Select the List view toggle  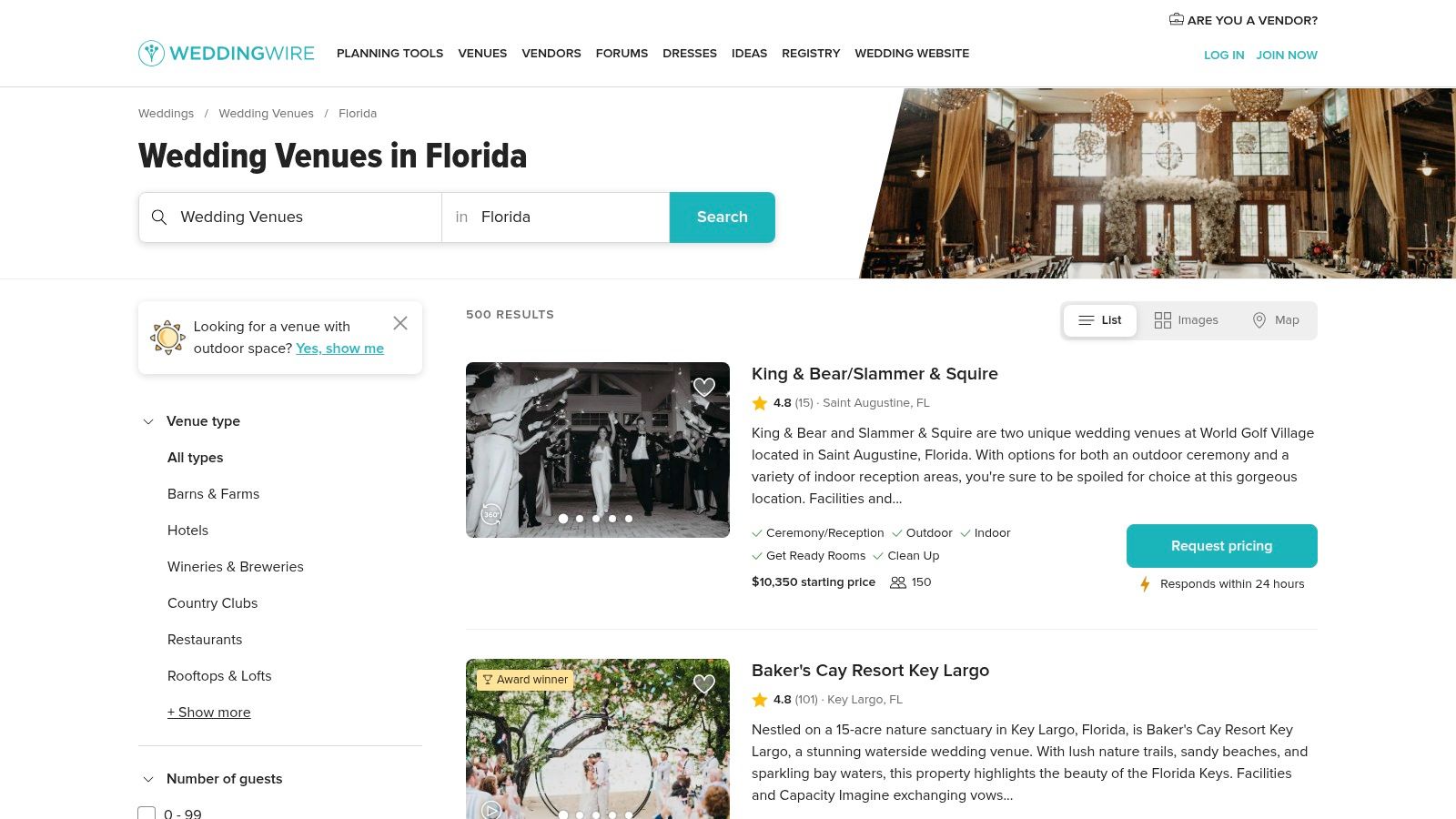tap(1100, 320)
